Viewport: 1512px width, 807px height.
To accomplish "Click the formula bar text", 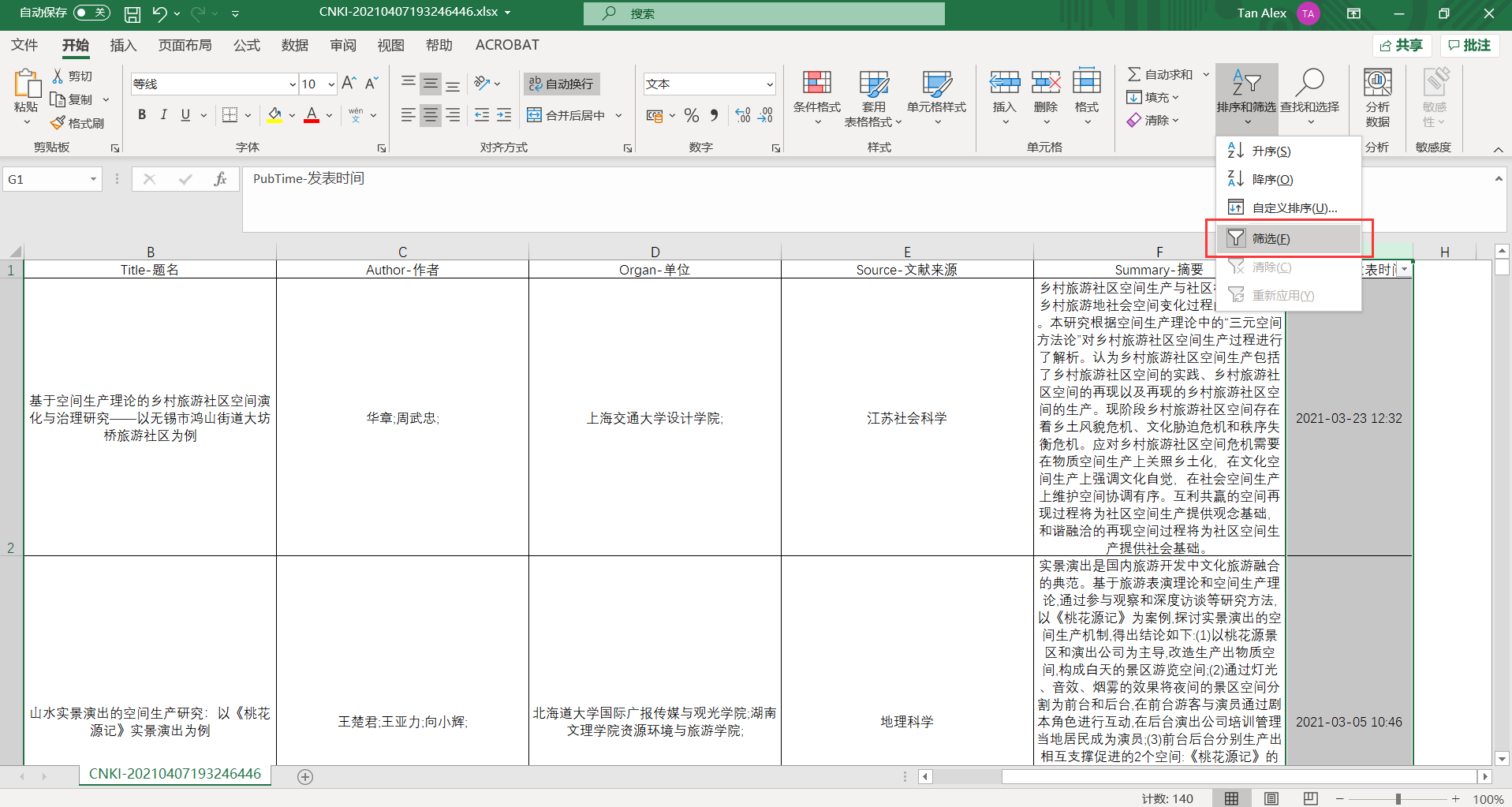I will click(308, 178).
